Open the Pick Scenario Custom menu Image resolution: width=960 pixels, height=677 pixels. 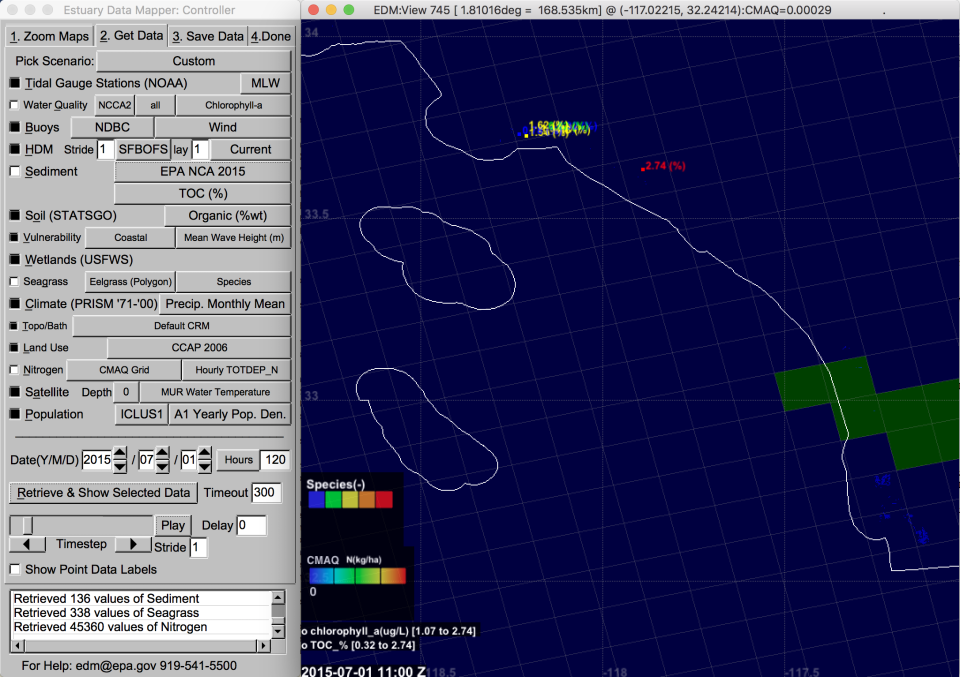click(x=193, y=61)
